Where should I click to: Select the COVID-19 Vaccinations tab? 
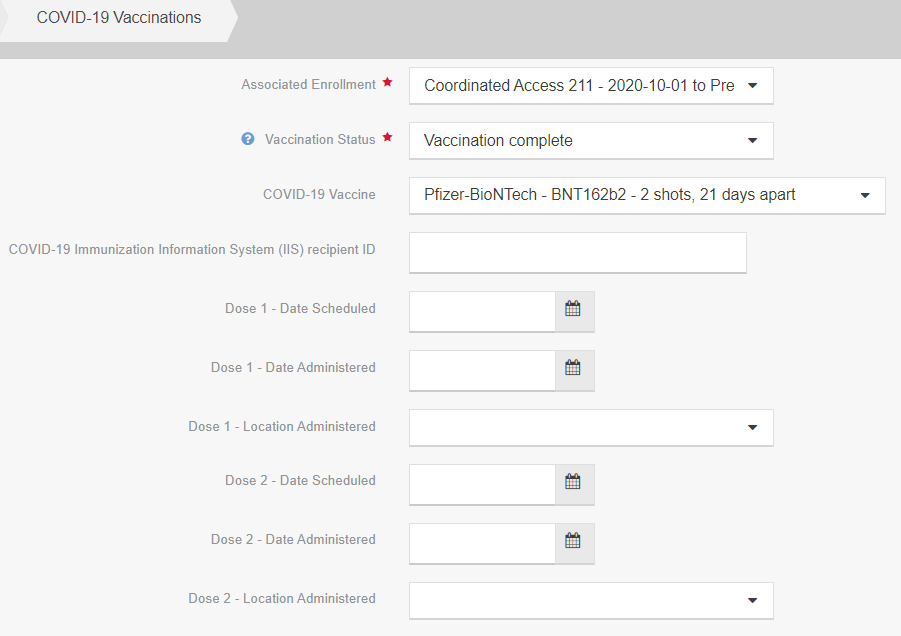tap(118, 19)
